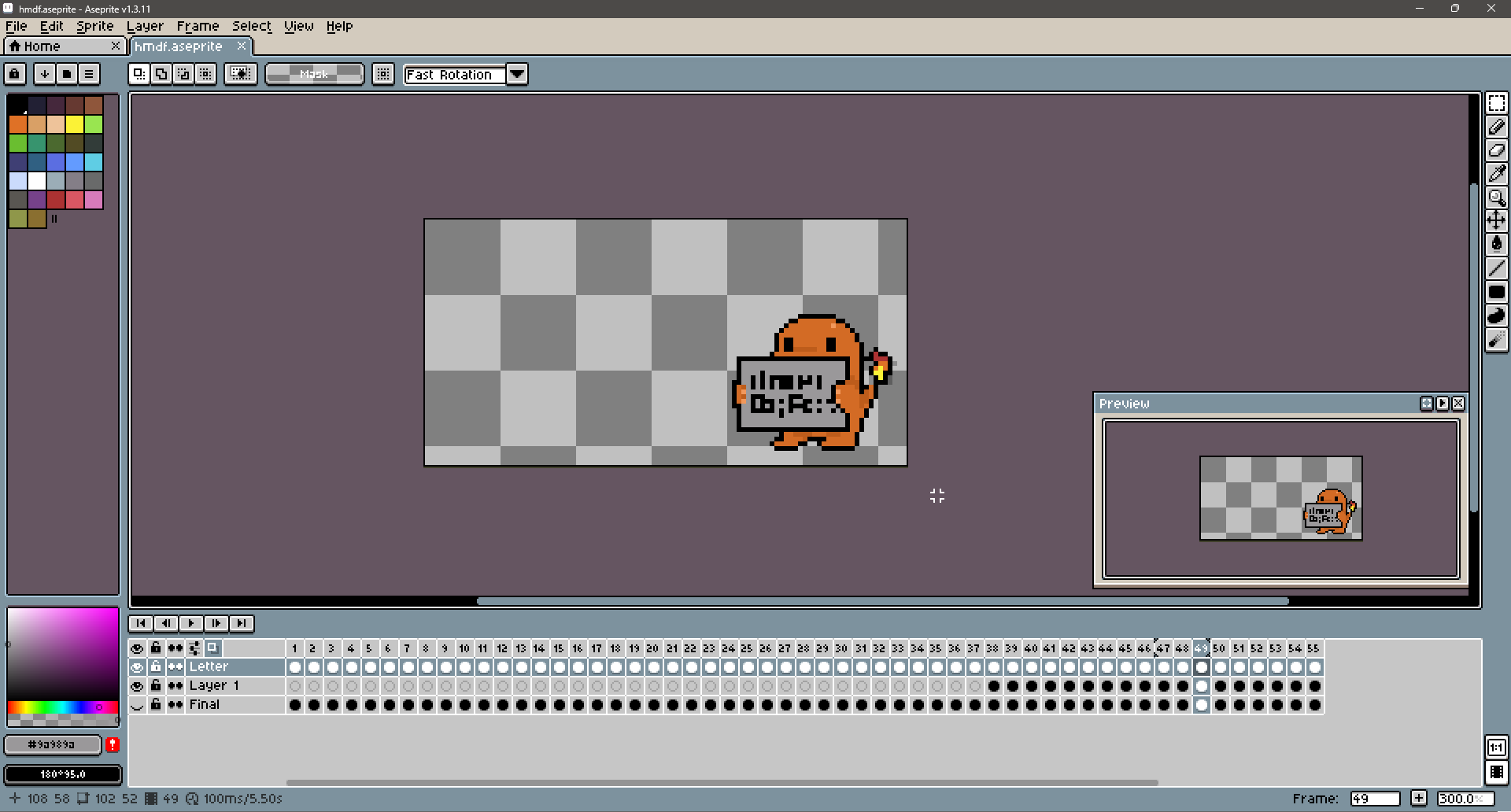Select the Eyedropper tool
The width and height of the screenshot is (1511, 812).
[1496, 174]
